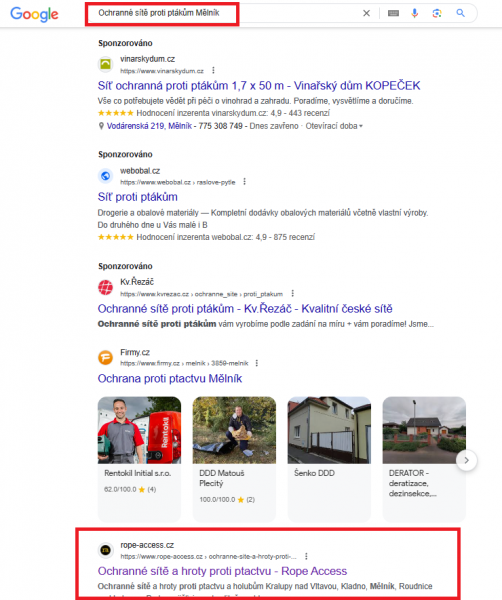The height and width of the screenshot is (600, 502).
Task: Open the on-screen keyboard icon
Action: [x=393, y=13]
